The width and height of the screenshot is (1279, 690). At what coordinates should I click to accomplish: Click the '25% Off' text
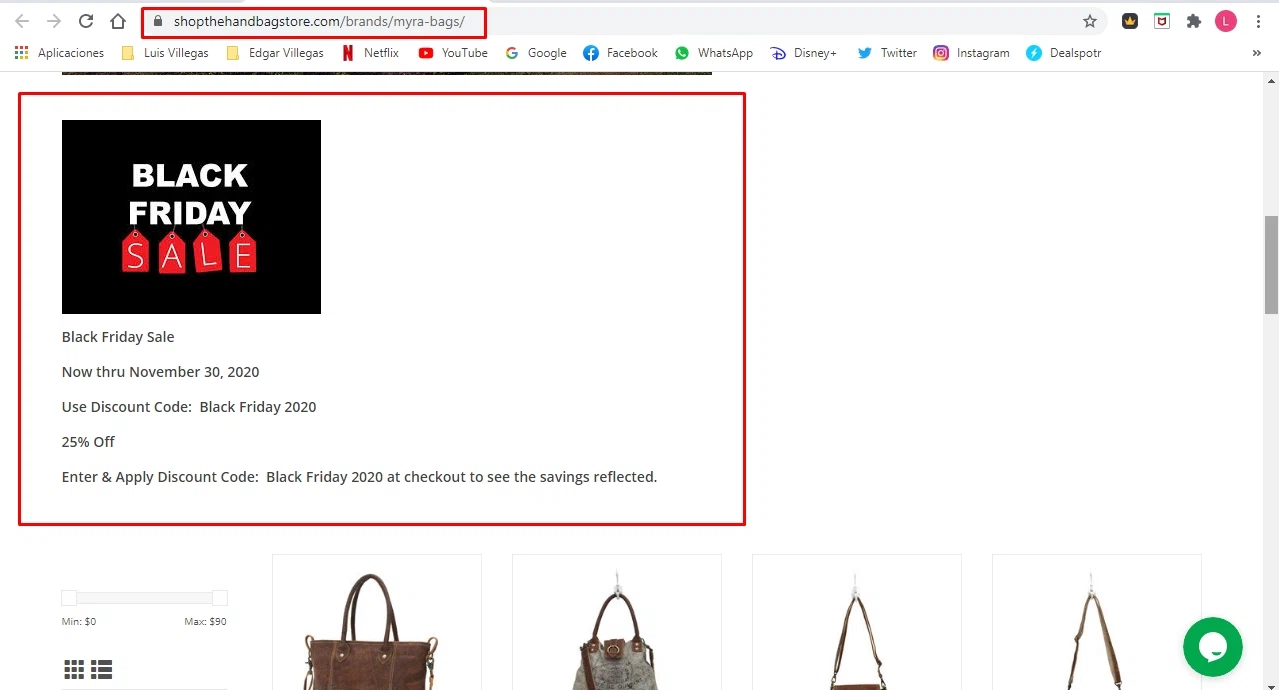pyautogui.click(x=88, y=442)
